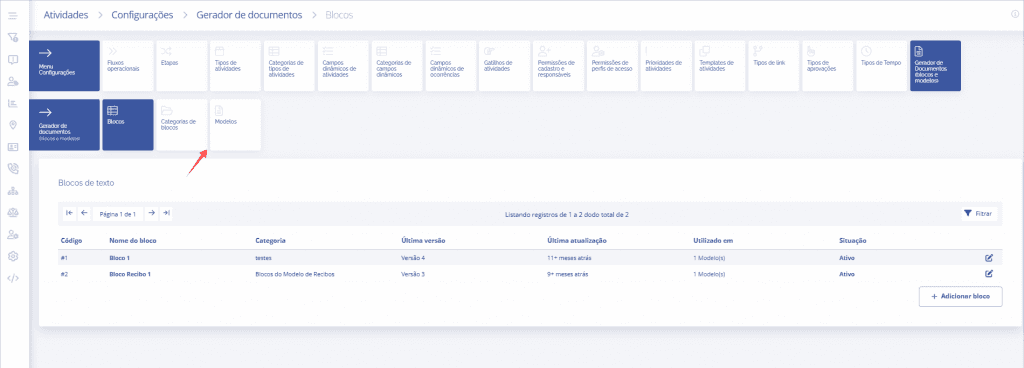Click the Última atualização column header
1024x368 pixels.
(x=577, y=241)
